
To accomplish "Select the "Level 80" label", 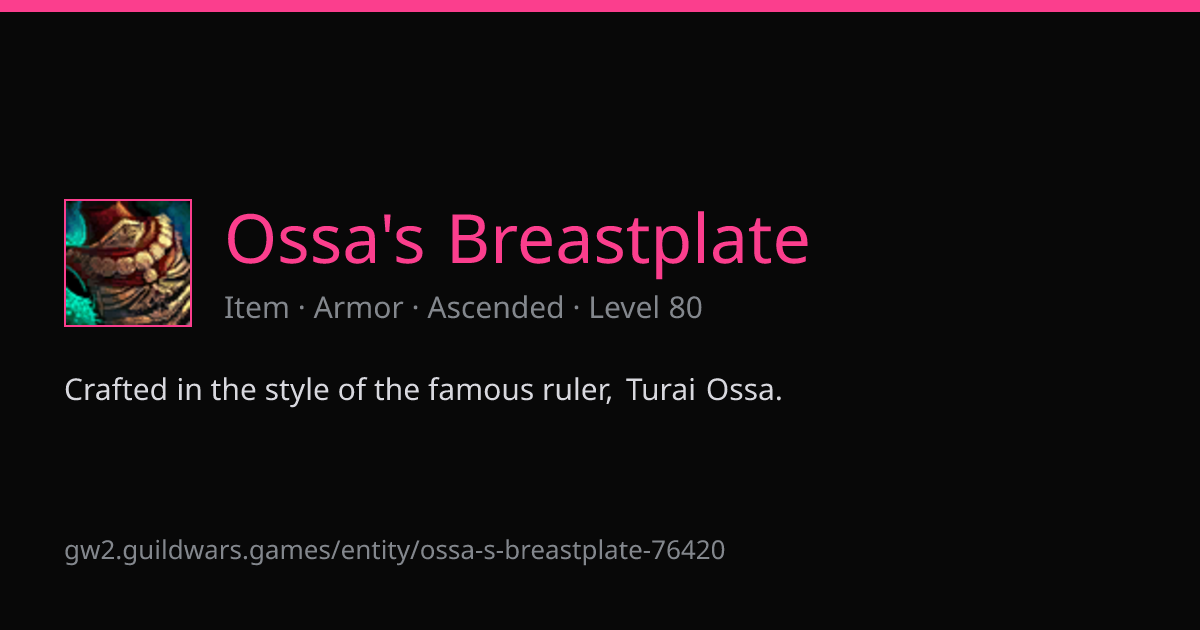I will (646, 308).
